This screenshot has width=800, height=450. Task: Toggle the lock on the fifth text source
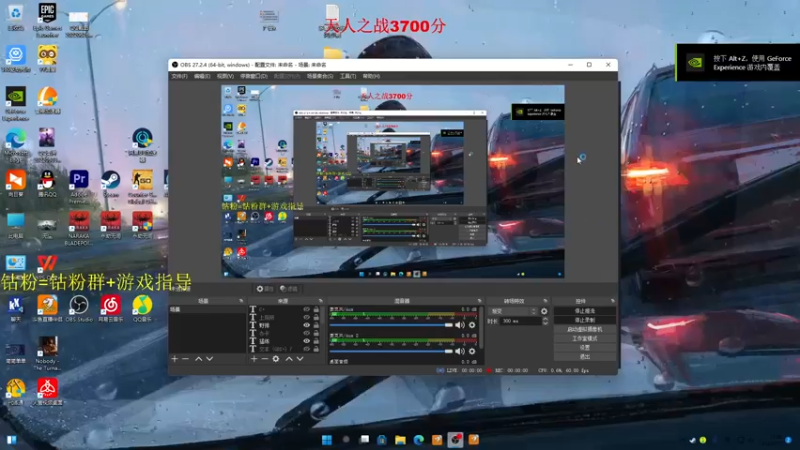(x=316, y=341)
